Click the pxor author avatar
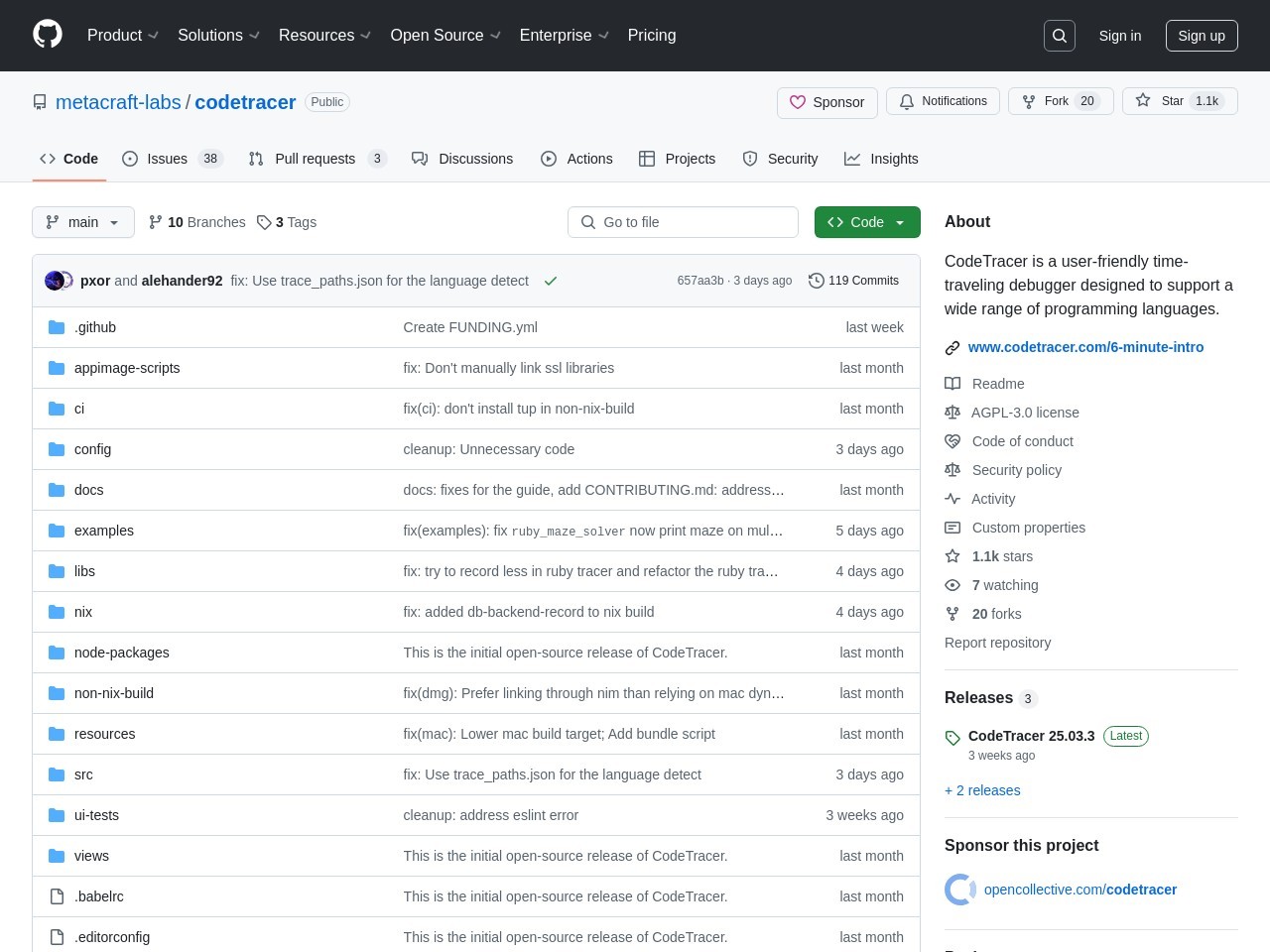This screenshot has width=1270, height=952. 54,281
